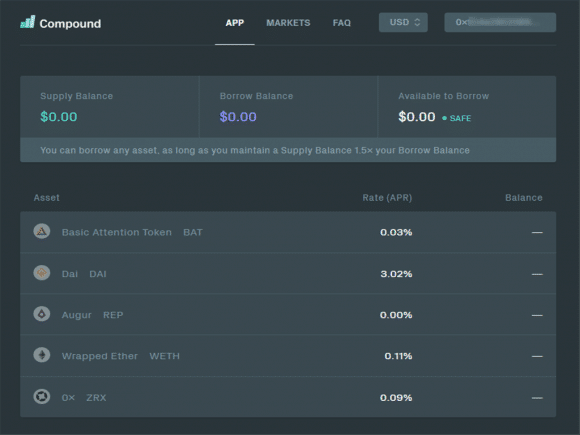Click the Supply Balance label
This screenshot has height=435, width=580.
click(77, 96)
